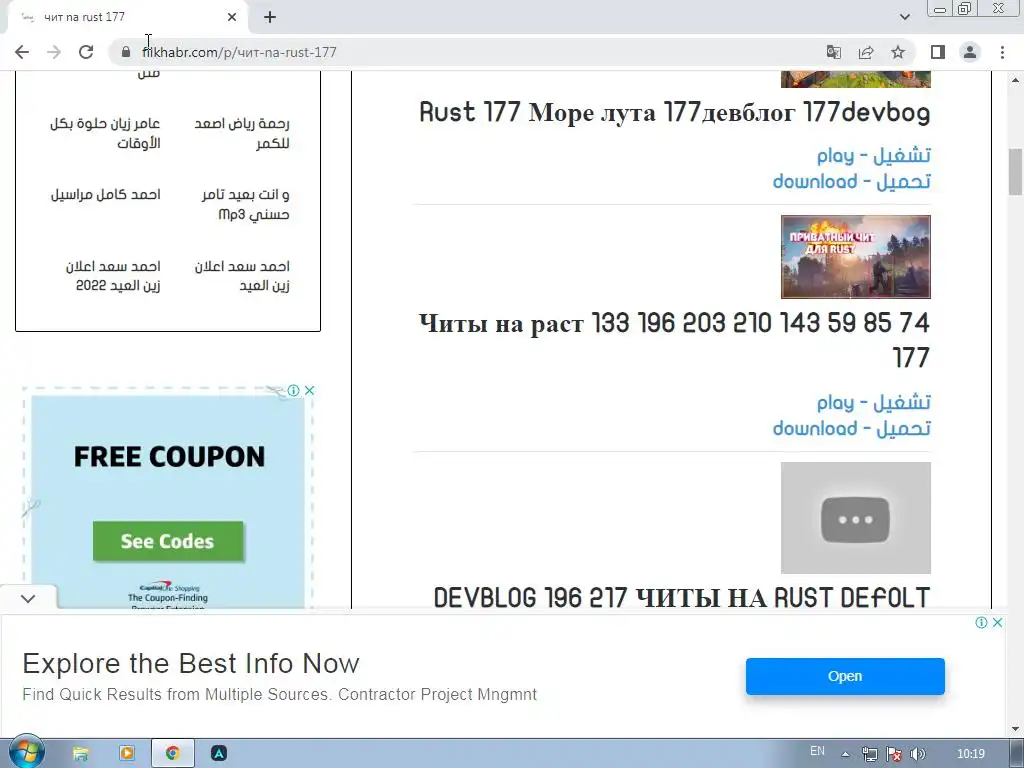Click the Explore the Best Info Now headline
1024x768 pixels.
click(191, 664)
